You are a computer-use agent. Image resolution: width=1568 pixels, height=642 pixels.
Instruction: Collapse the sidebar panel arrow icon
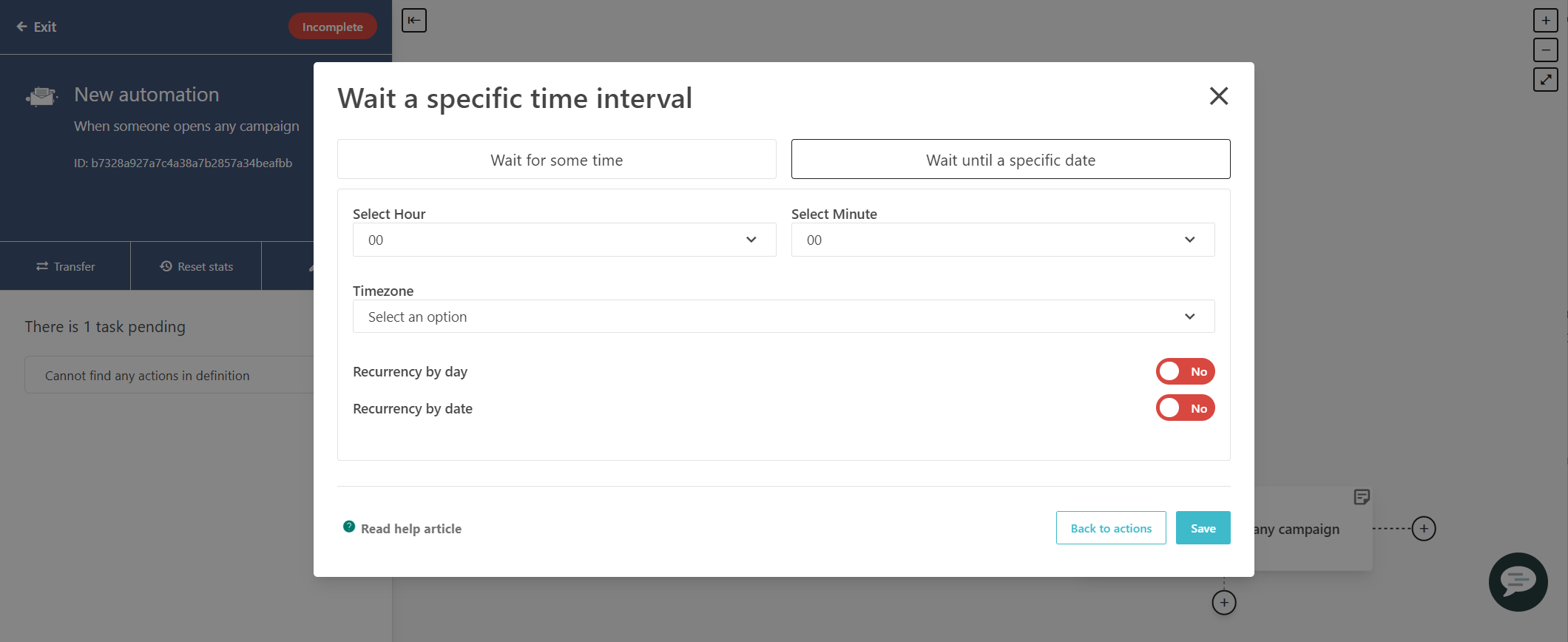click(414, 21)
